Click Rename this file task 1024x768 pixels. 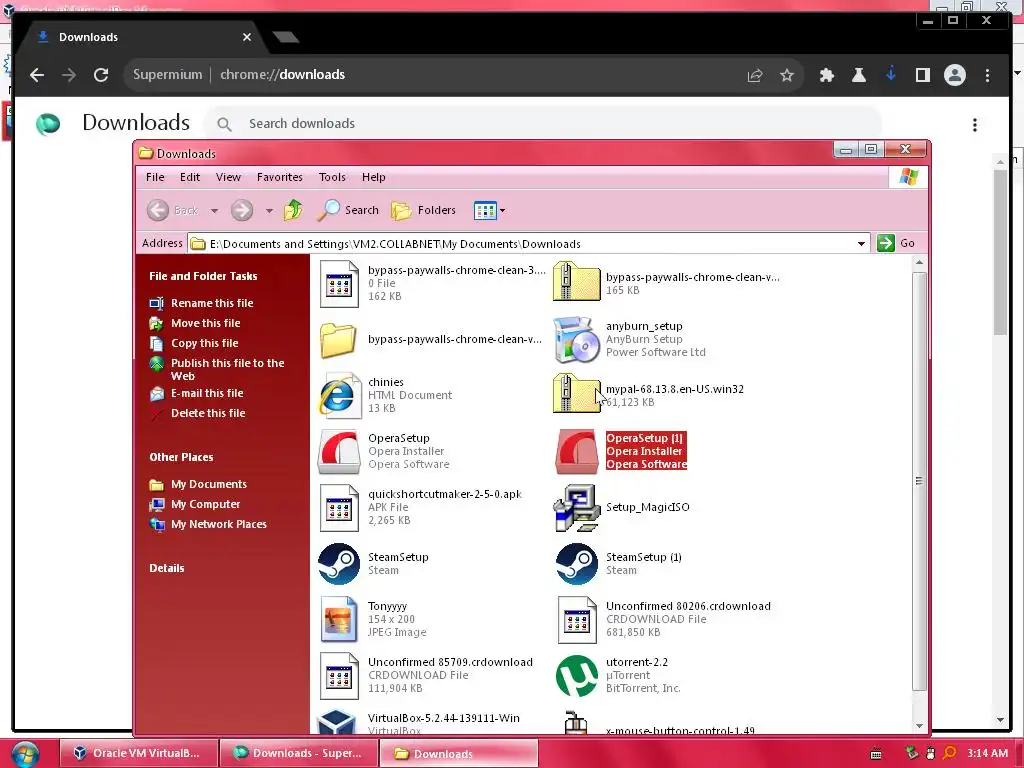pos(212,303)
